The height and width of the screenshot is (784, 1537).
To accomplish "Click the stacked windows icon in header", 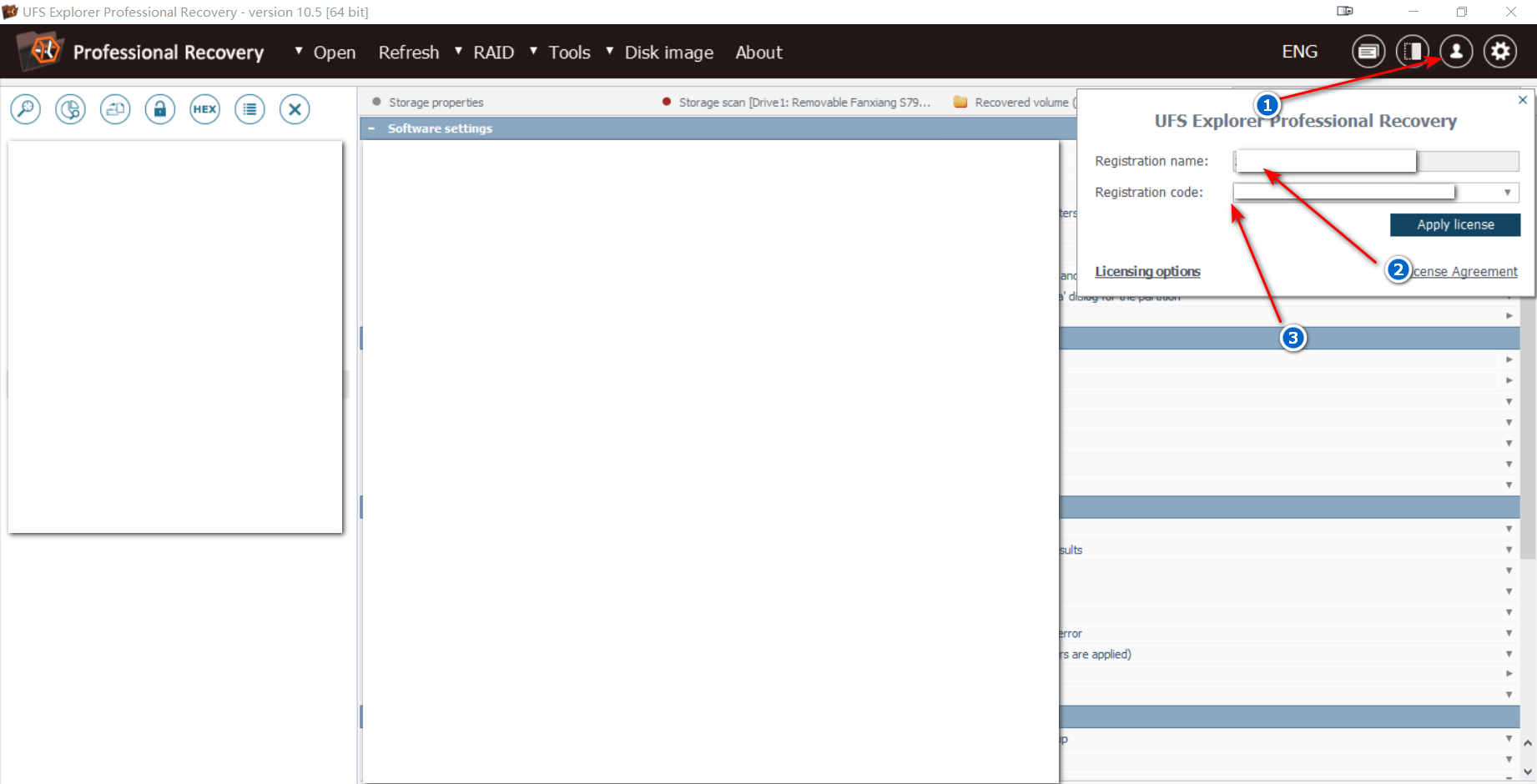I will click(x=1368, y=52).
